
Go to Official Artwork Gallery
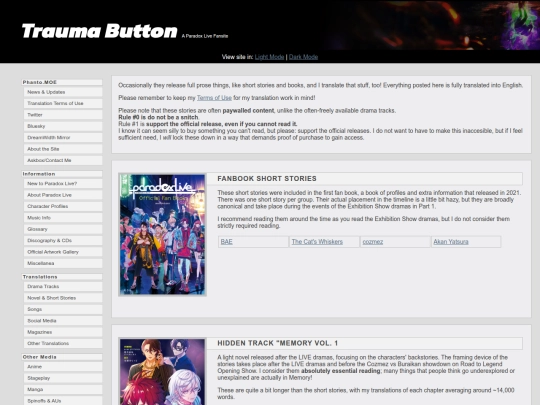coord(63,252)
